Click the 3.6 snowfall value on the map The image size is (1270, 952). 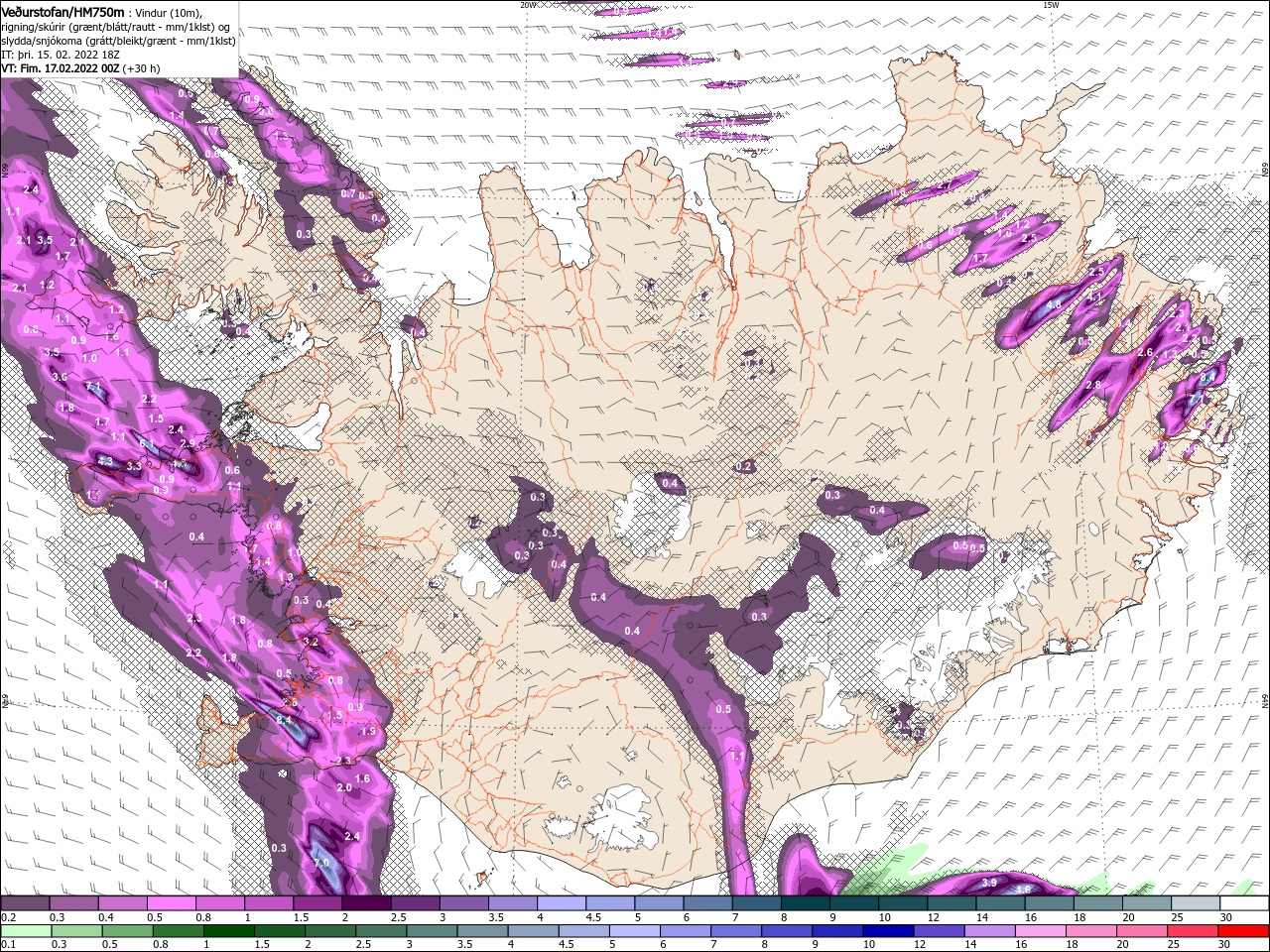pos(60,377)
